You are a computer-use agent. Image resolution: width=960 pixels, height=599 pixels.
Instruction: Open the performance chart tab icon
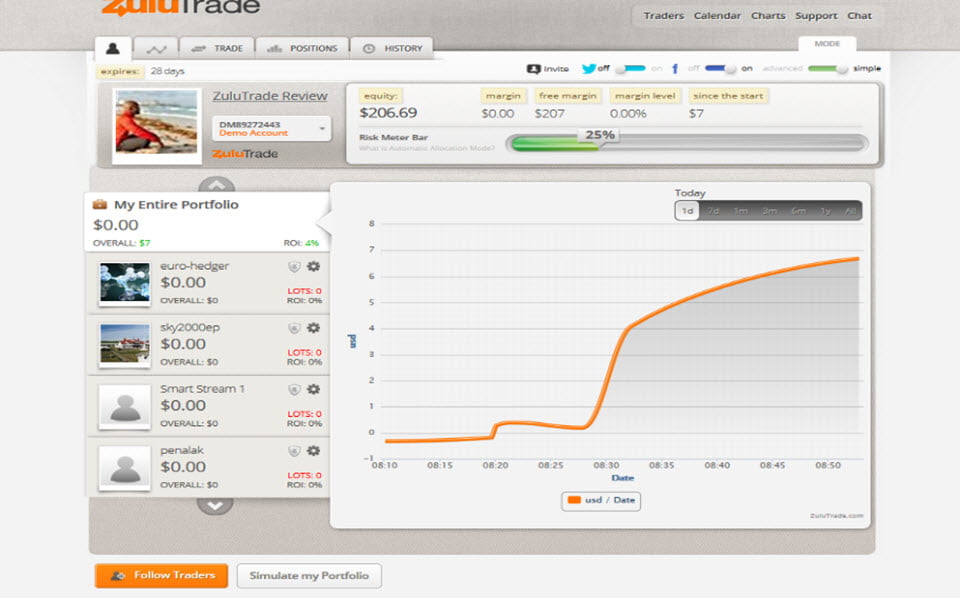156,48
